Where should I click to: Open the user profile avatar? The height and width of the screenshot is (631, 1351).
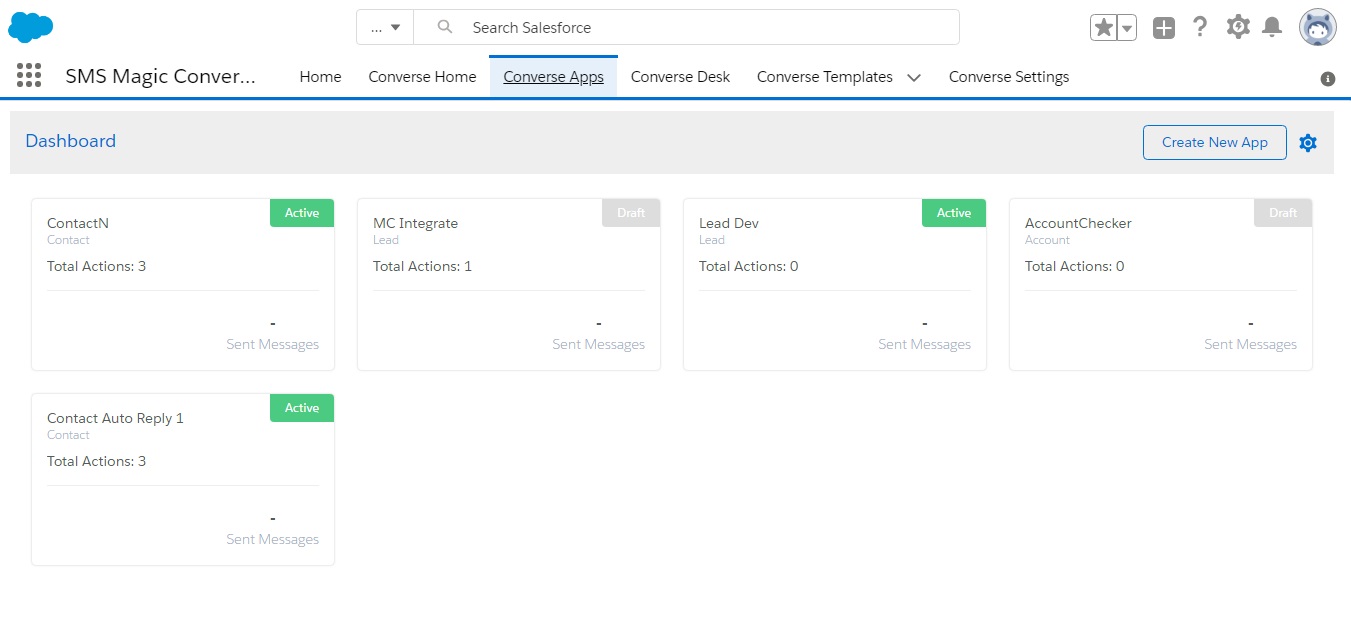point(1317,27)
